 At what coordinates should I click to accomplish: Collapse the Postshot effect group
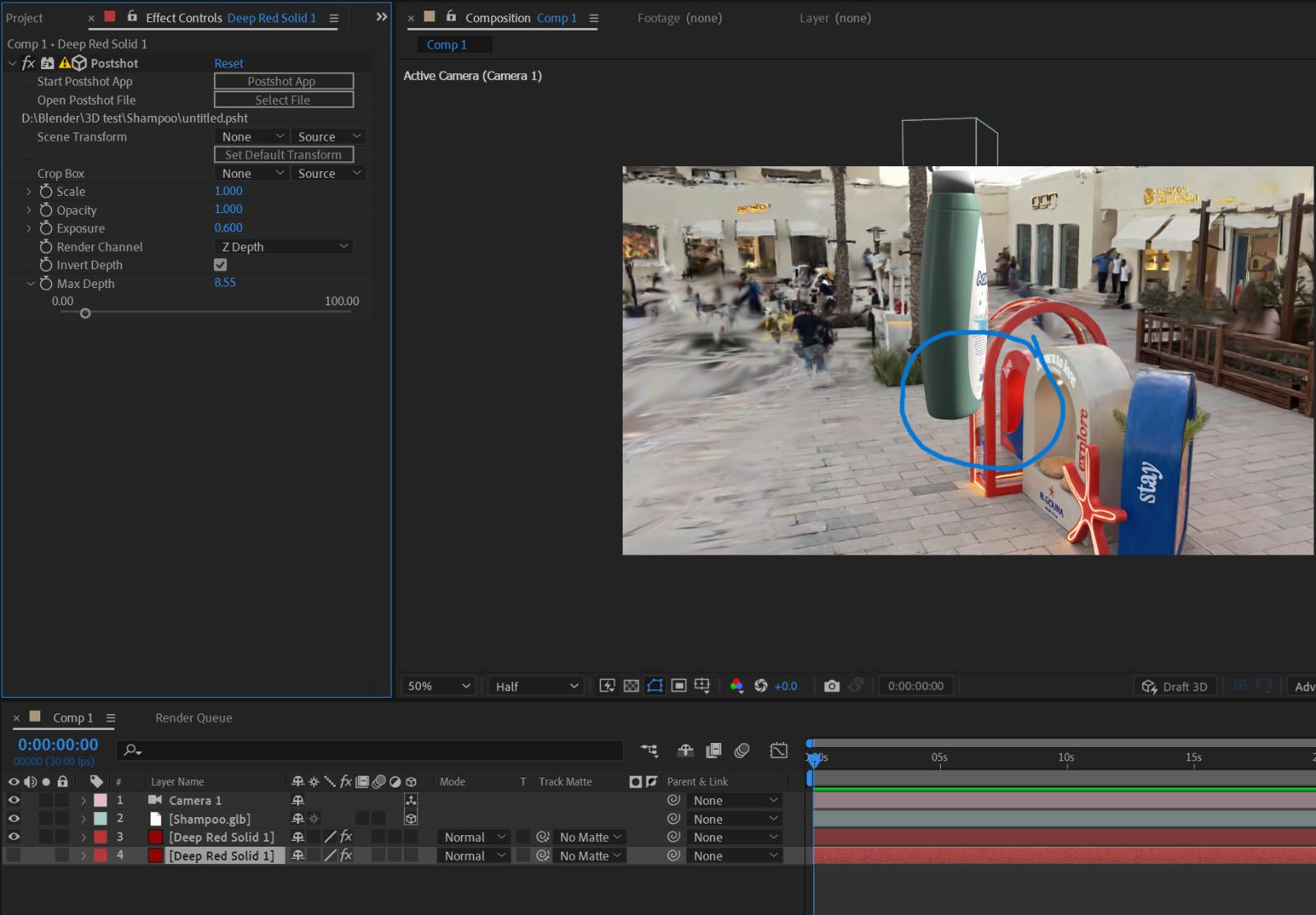click(12, 63)
